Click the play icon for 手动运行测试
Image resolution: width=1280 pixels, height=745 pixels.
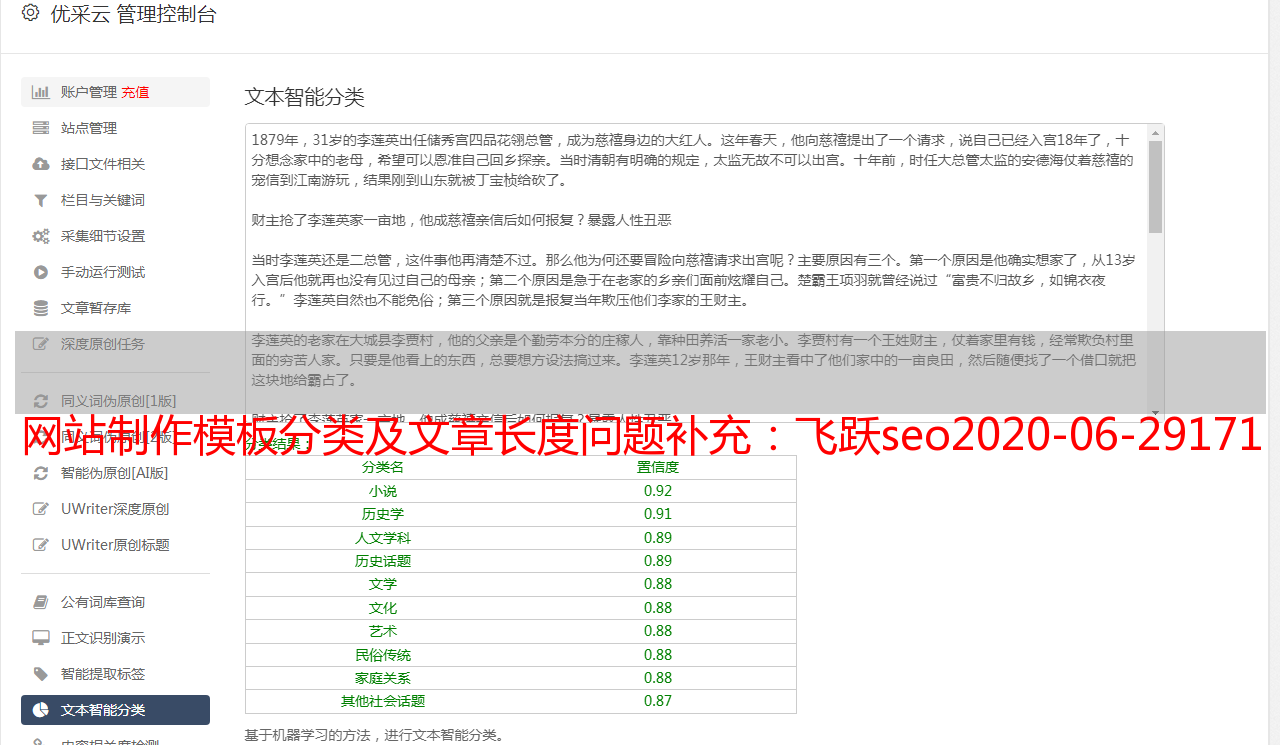pos(41,272)
